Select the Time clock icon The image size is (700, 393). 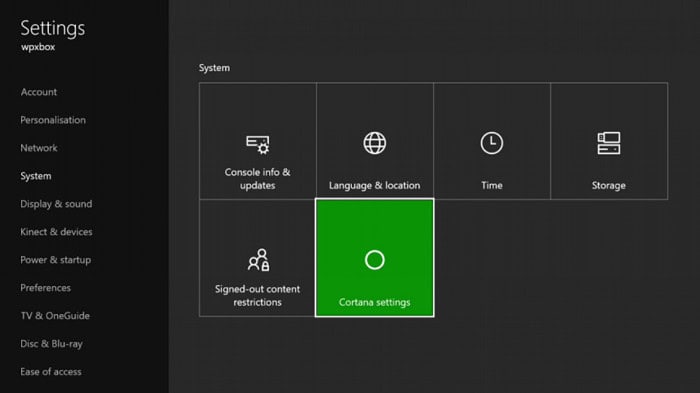pyautogui.click(x=492, y=143)
